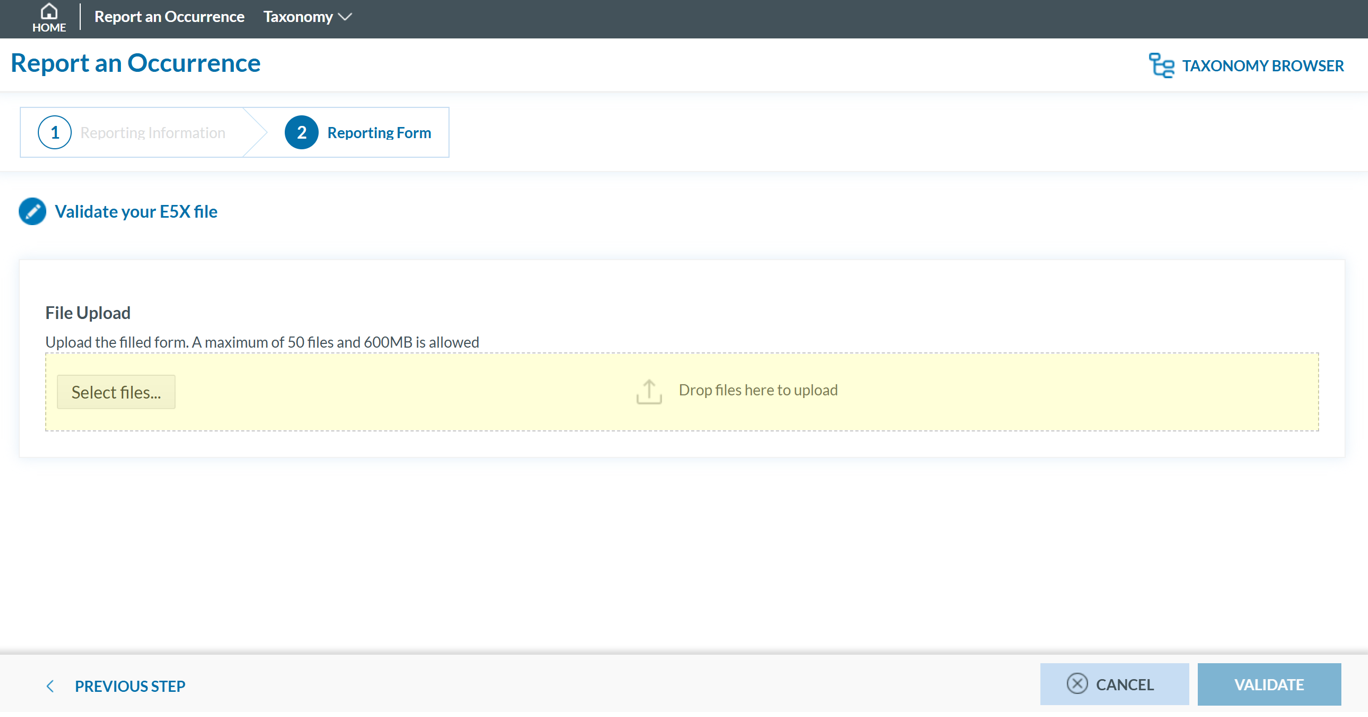Go back via PREVIOUS STEP link
This screenshot has height=717, width=1368.
[130, 686]
